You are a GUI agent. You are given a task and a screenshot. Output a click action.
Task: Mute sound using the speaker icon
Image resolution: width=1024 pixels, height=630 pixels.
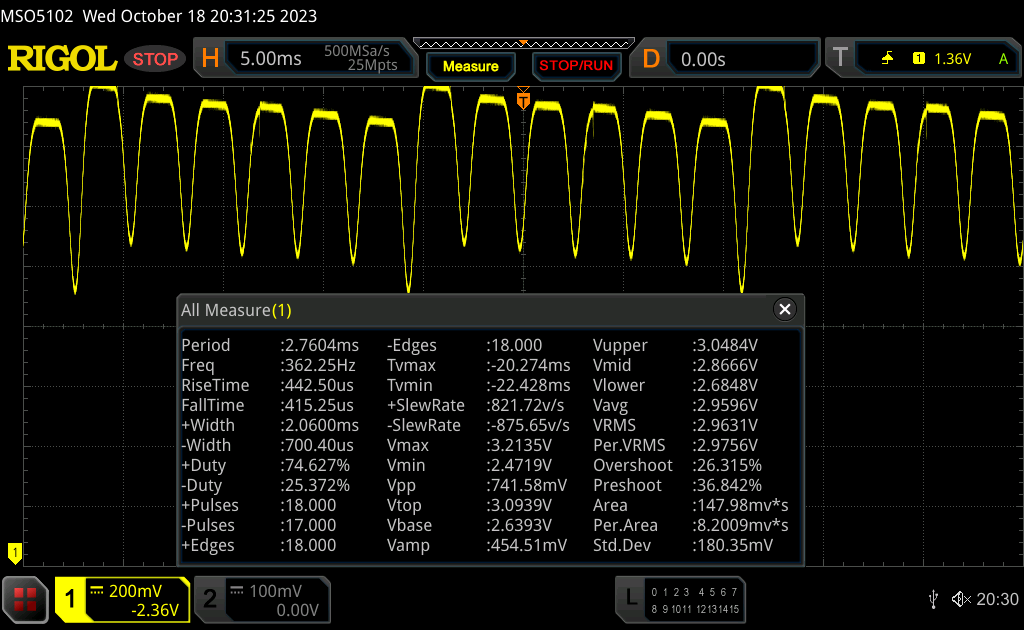coord(960,599)
